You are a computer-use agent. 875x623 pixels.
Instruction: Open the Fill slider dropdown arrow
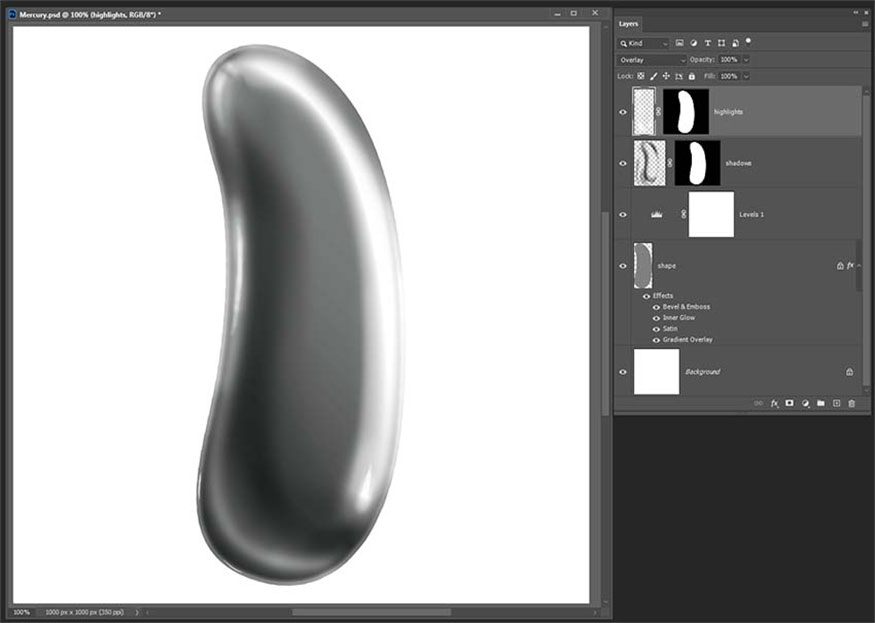click(x=746, y=76)
